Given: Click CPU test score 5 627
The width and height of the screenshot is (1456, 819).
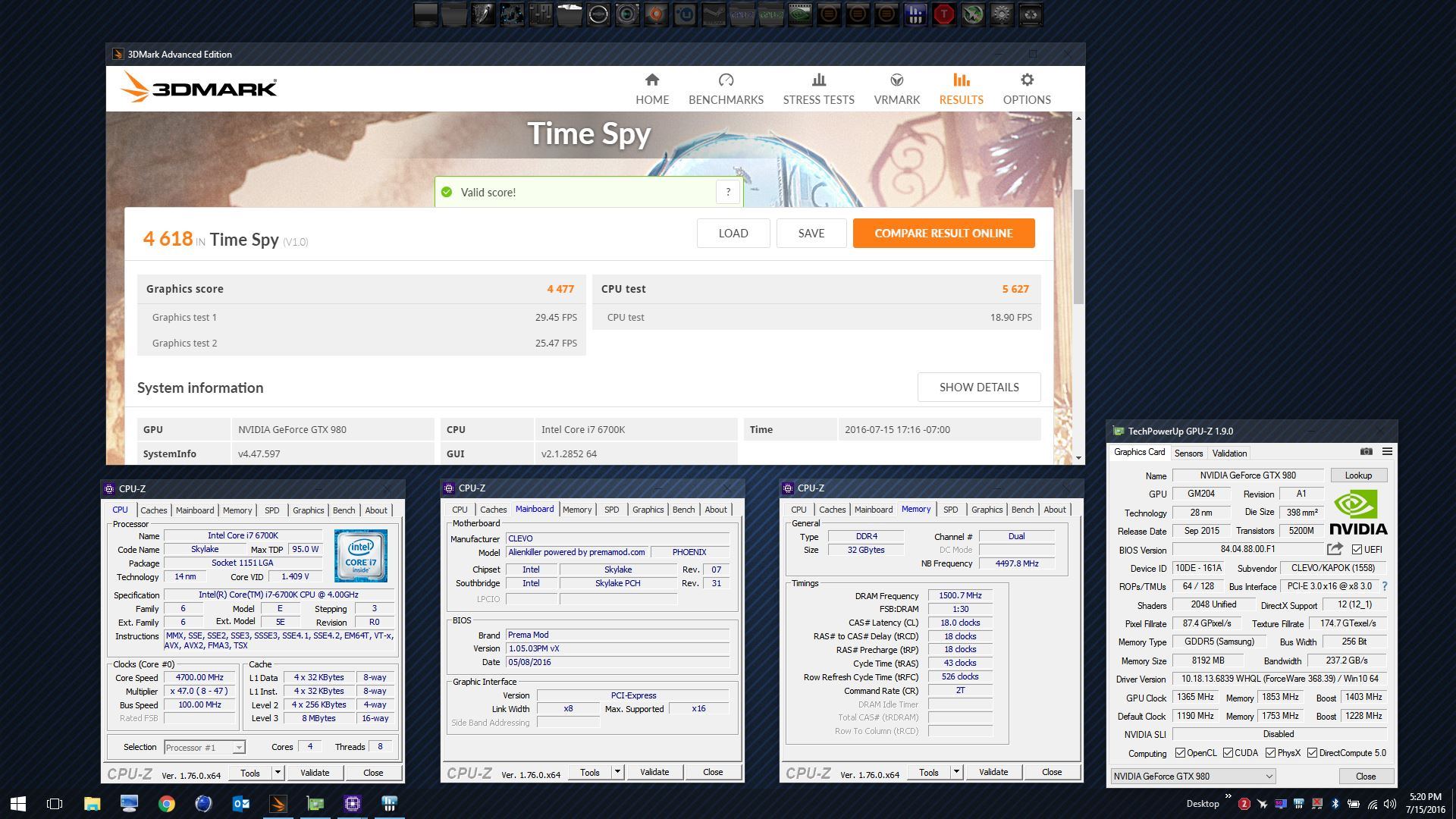Looking at the screenshot, I should pyautogui.click(x=1015, y=289).
